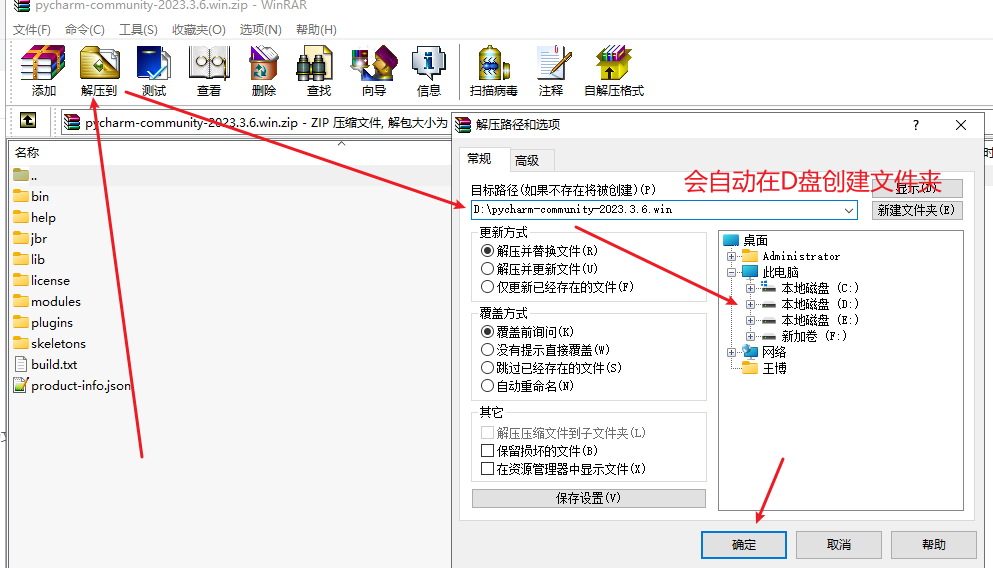Click the 测试 (Test) toolbar icon
Image resolution: width=993 pixels, height=568 pixels.
pyautogui.click(x=154, y=63)
